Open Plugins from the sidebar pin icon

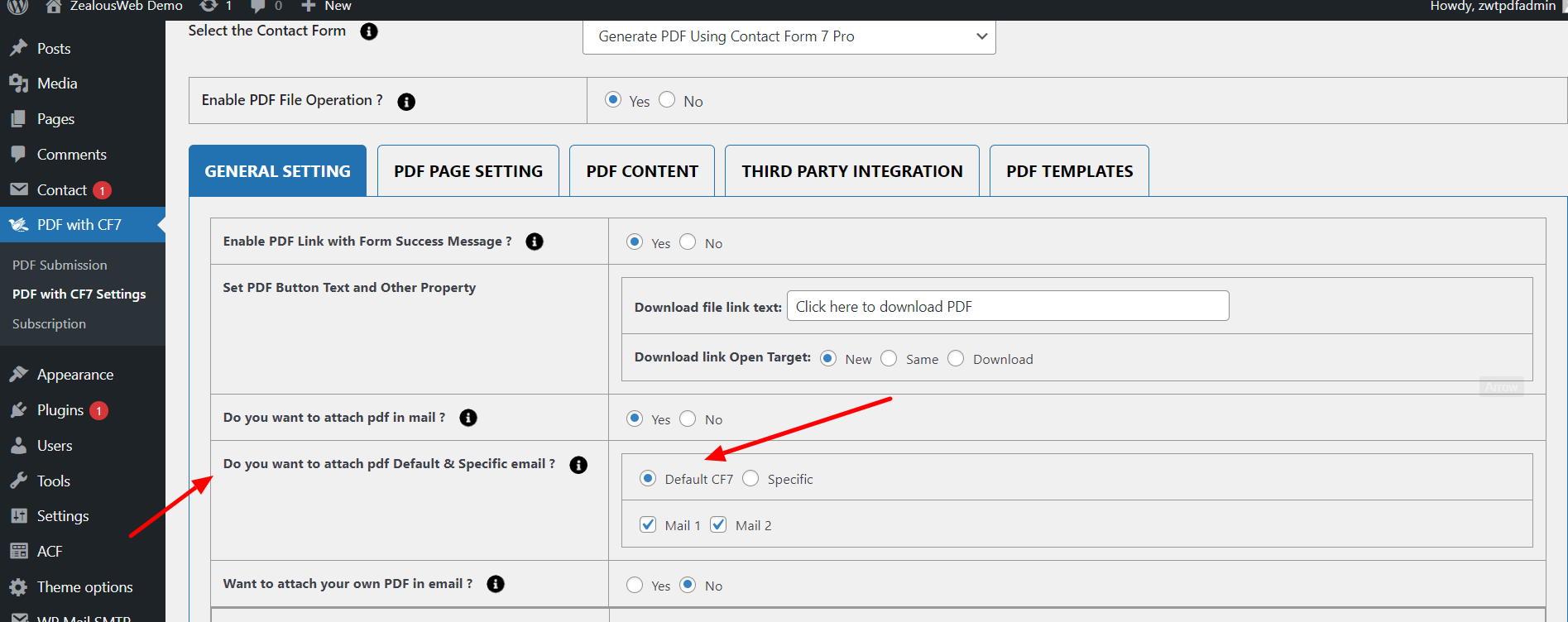tap(19, 410)
